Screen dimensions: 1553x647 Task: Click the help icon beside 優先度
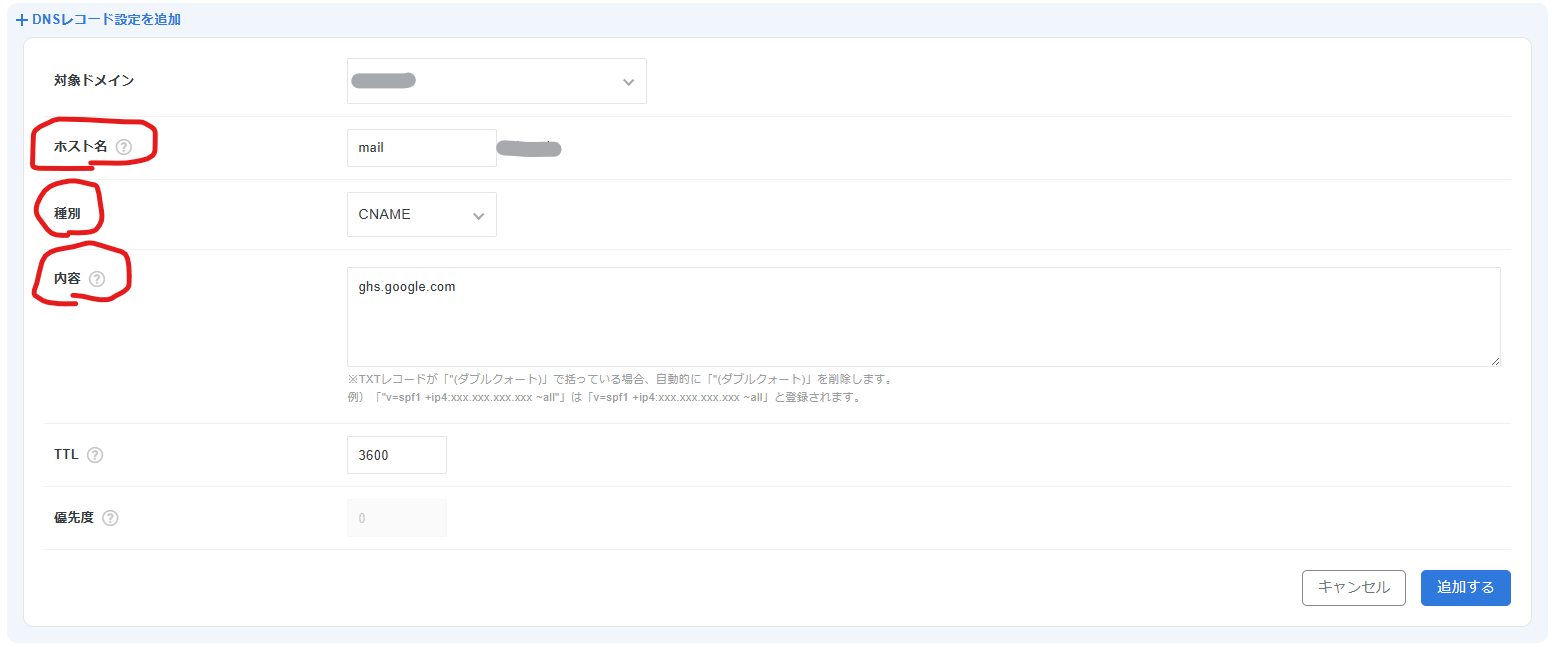pos(111,518)
